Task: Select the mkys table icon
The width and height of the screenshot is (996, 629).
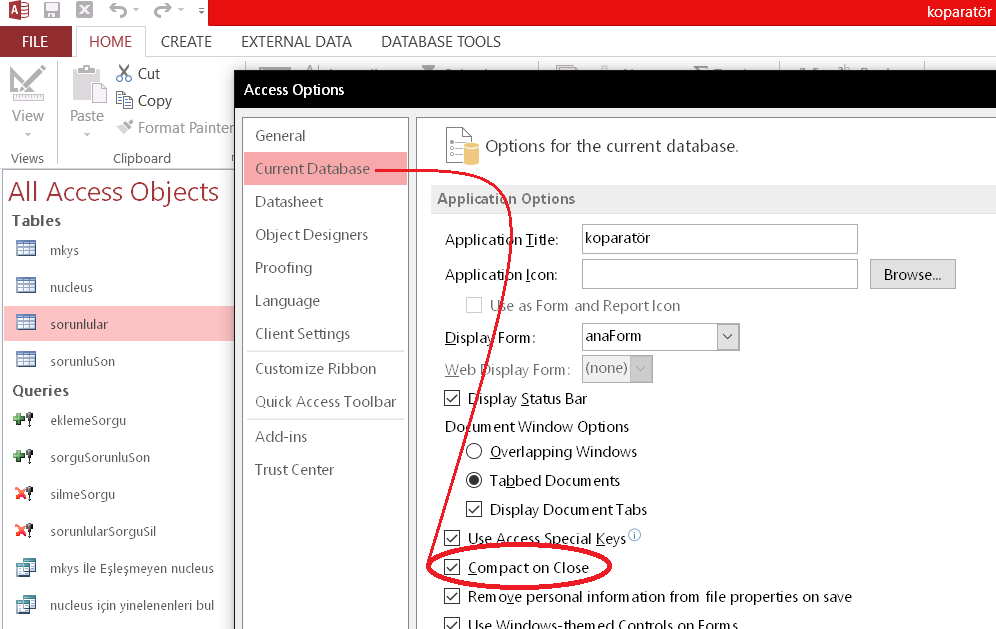Action: (26, 250)
